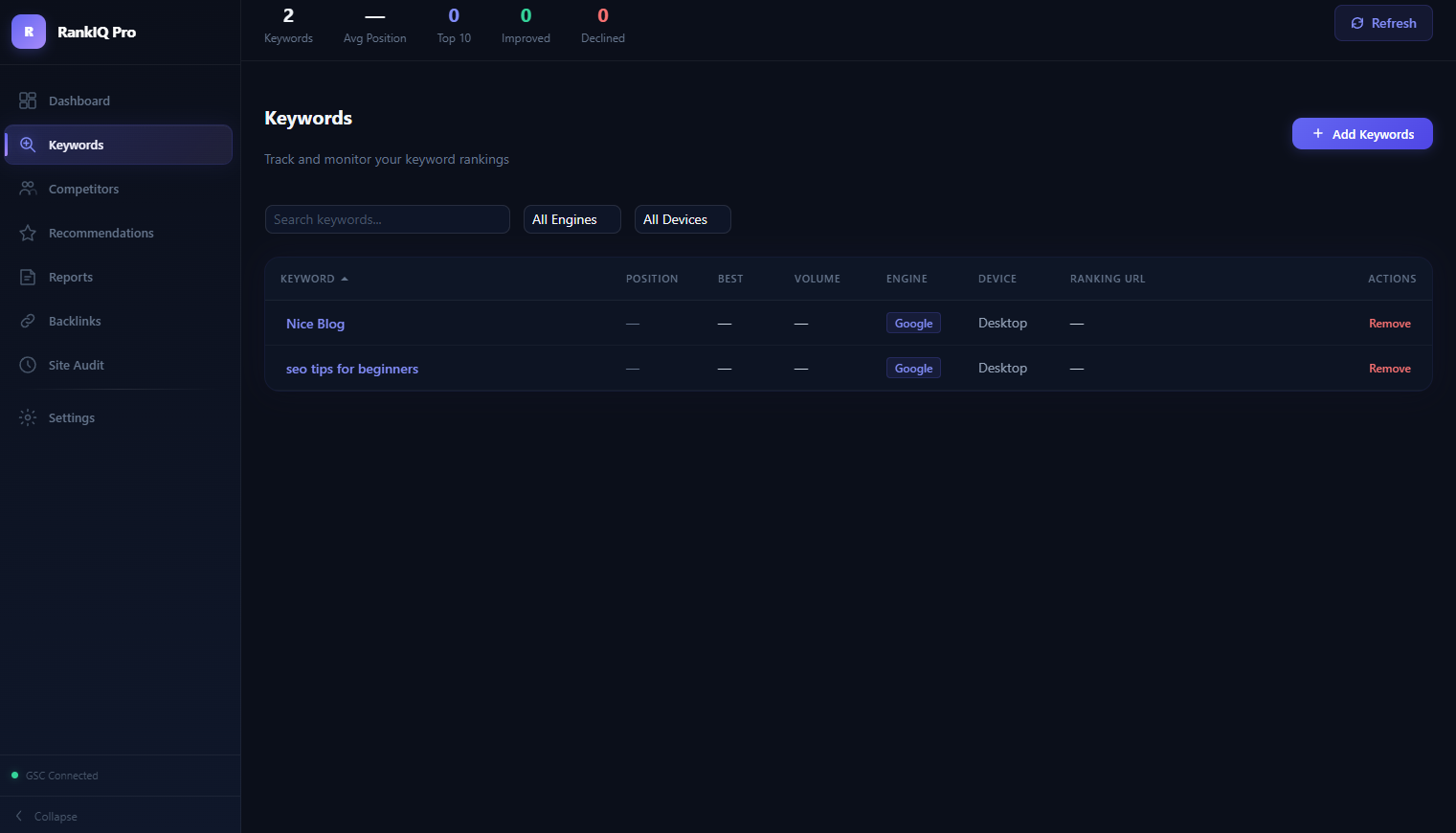This screenshot has width=1456, height=833.
Task: Open the All Devices filter dropdown
Action: (682, 219)
